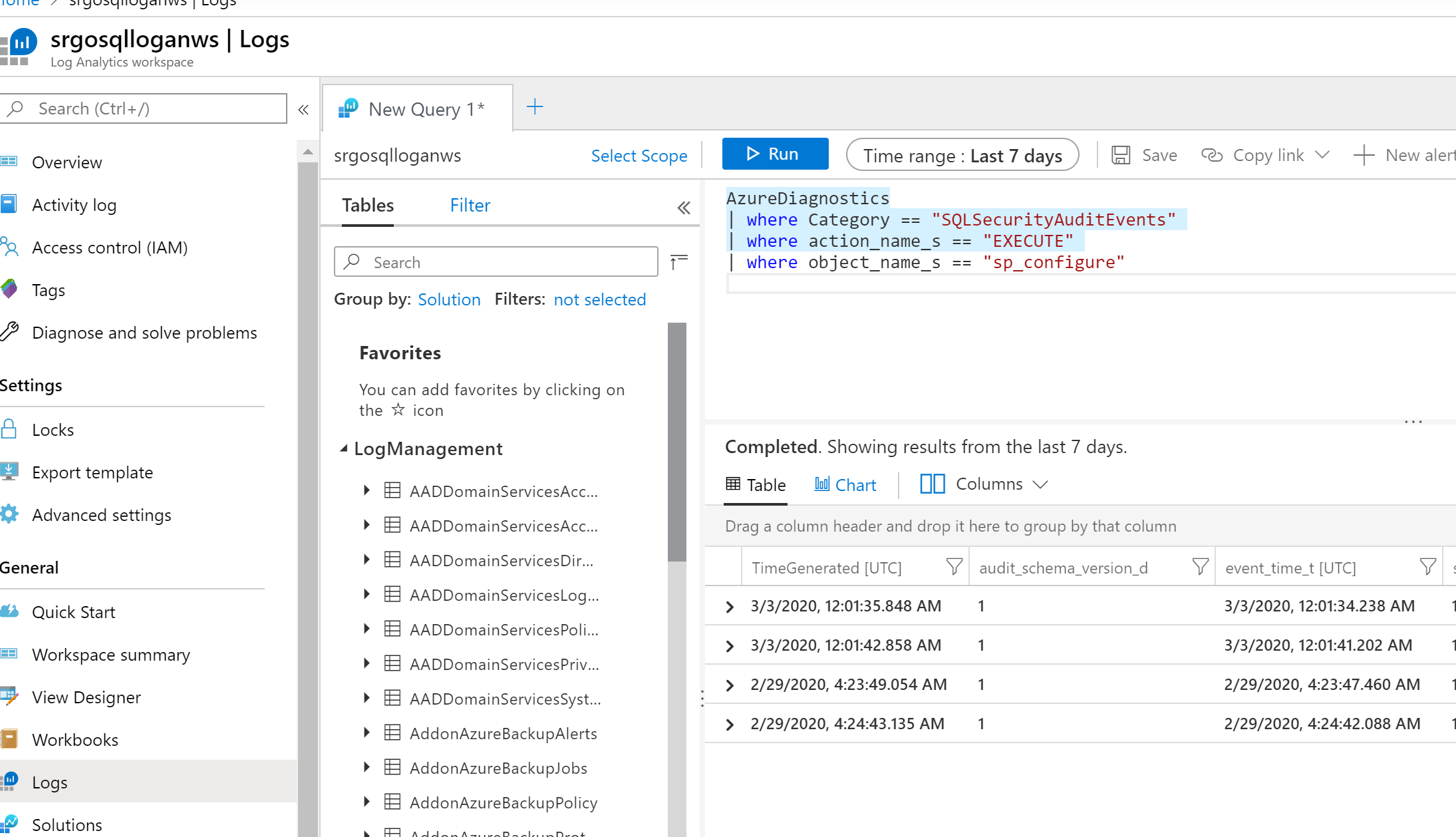Select AADDomainServicesPoli... table row
This screenshot has height=837, width=1456.
504,629
